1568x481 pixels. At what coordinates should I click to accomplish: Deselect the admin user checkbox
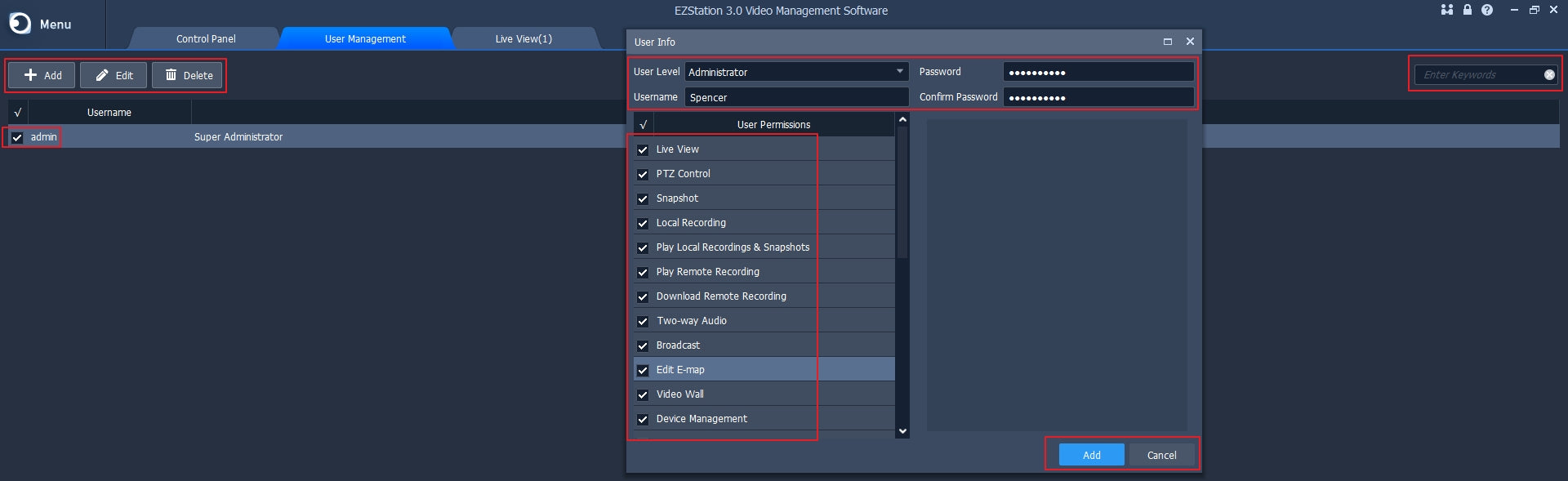17,137
